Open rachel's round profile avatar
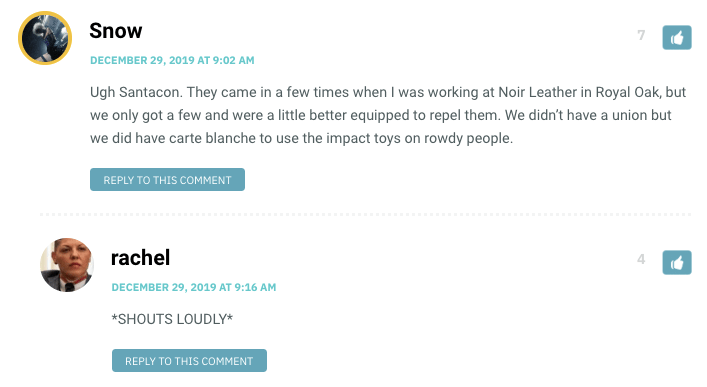Viewport: 707px width, 387px height. tap(67, 265)
